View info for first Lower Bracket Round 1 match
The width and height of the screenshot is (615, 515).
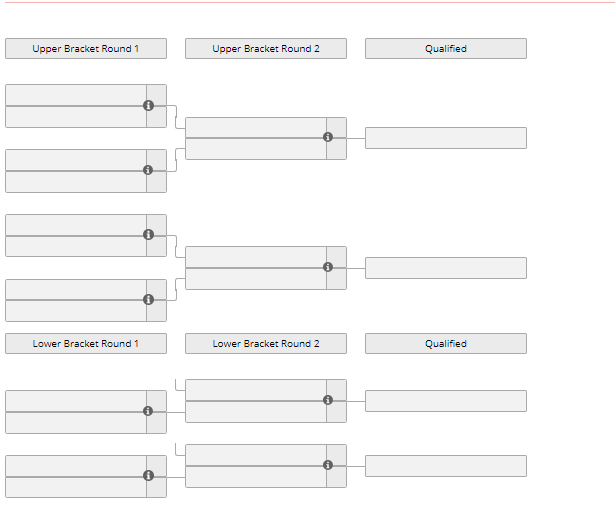coord(148,411)
